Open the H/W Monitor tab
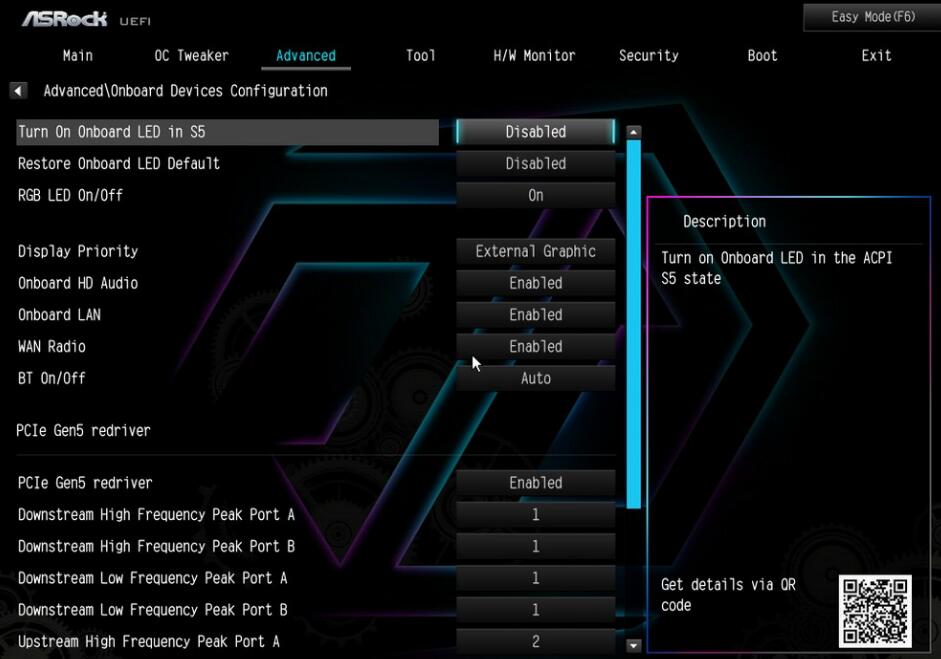 point(534,56)
